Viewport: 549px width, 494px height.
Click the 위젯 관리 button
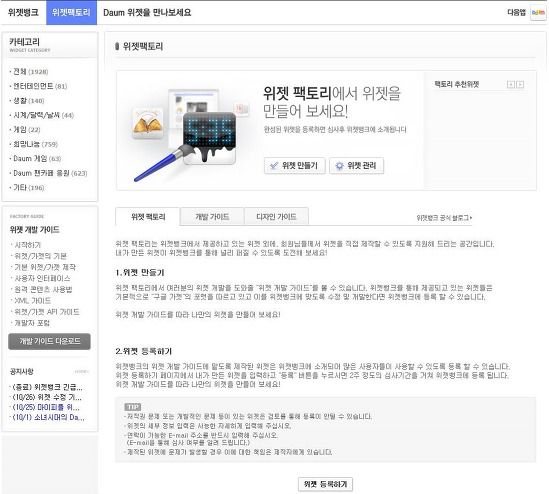click(x=356, y=166)
